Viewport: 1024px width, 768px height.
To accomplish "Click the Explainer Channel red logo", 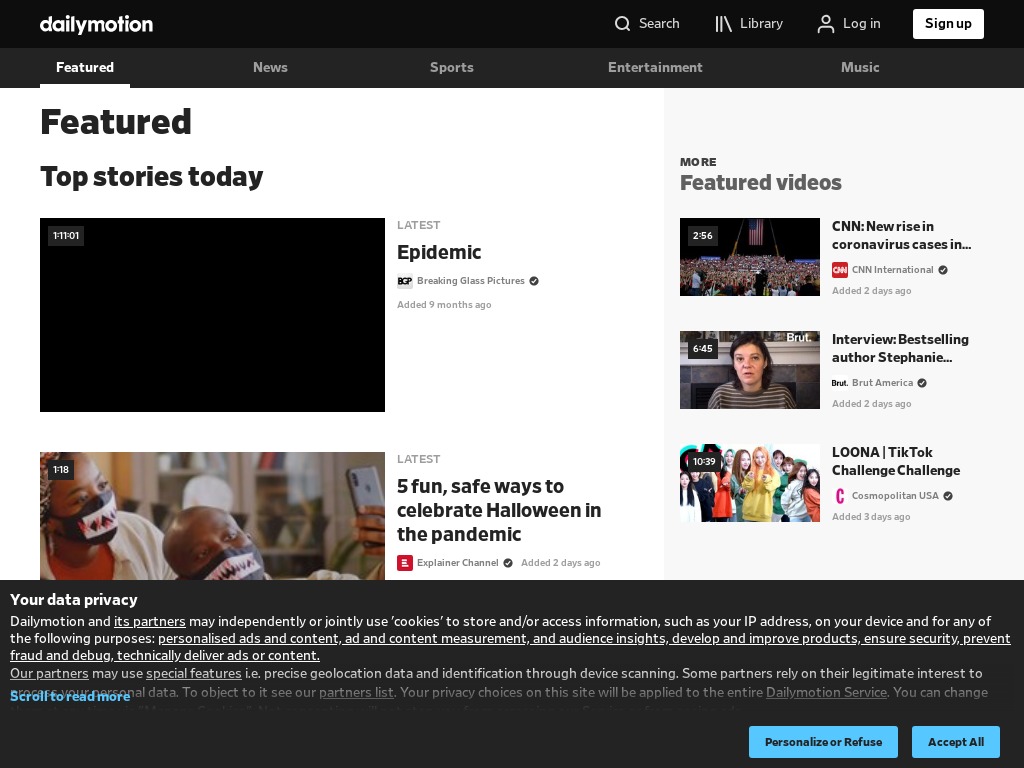I will point(405,562).
